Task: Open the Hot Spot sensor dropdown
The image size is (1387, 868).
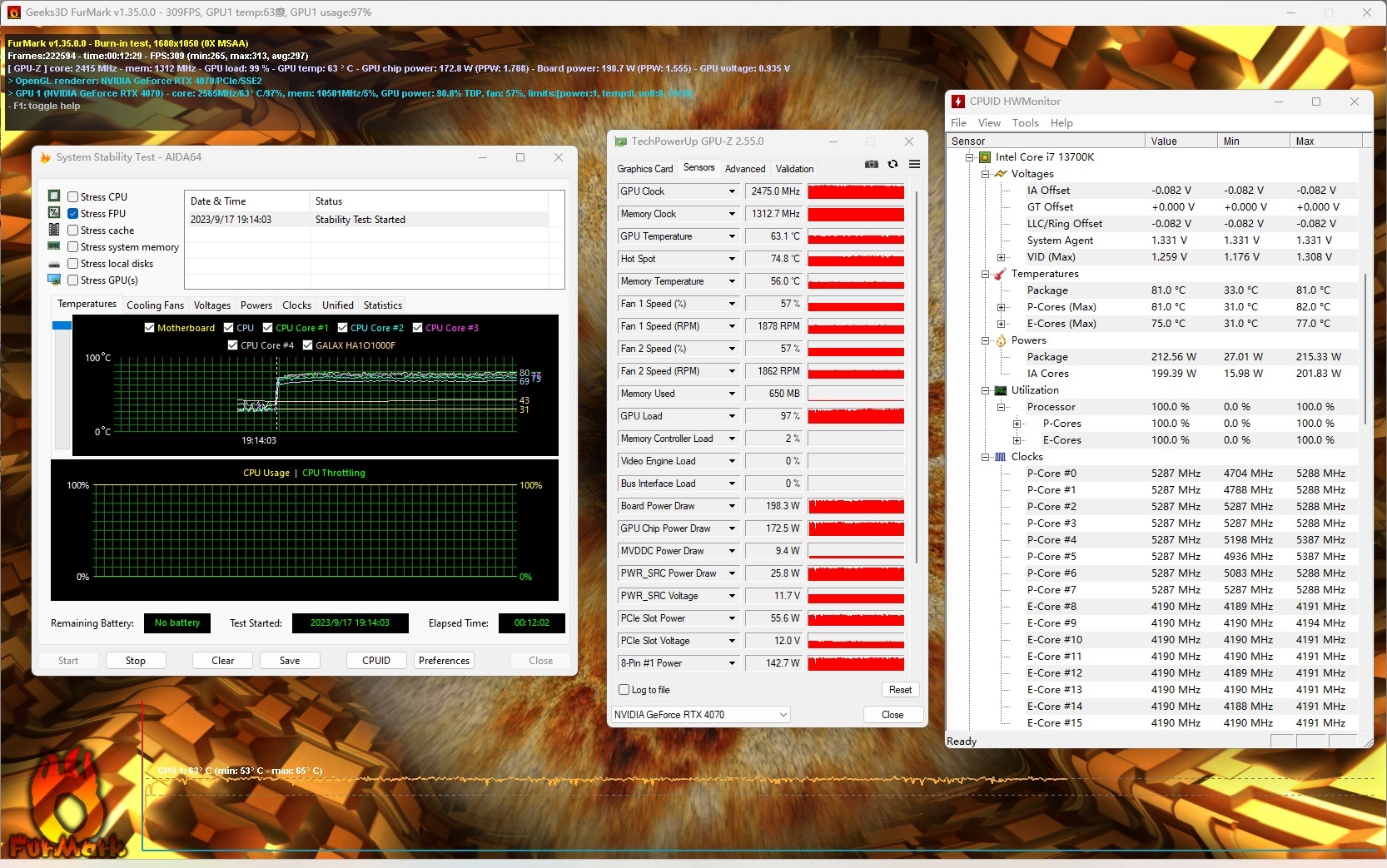Action: click(x=733, y=259)
